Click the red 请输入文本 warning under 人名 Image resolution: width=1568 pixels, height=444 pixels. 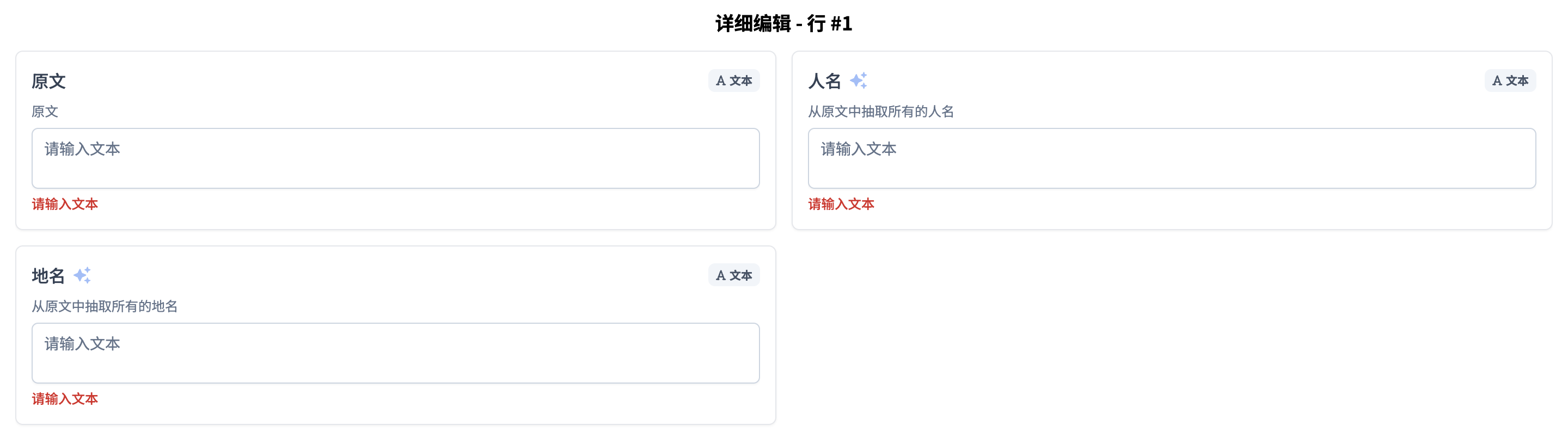[841, 205]
